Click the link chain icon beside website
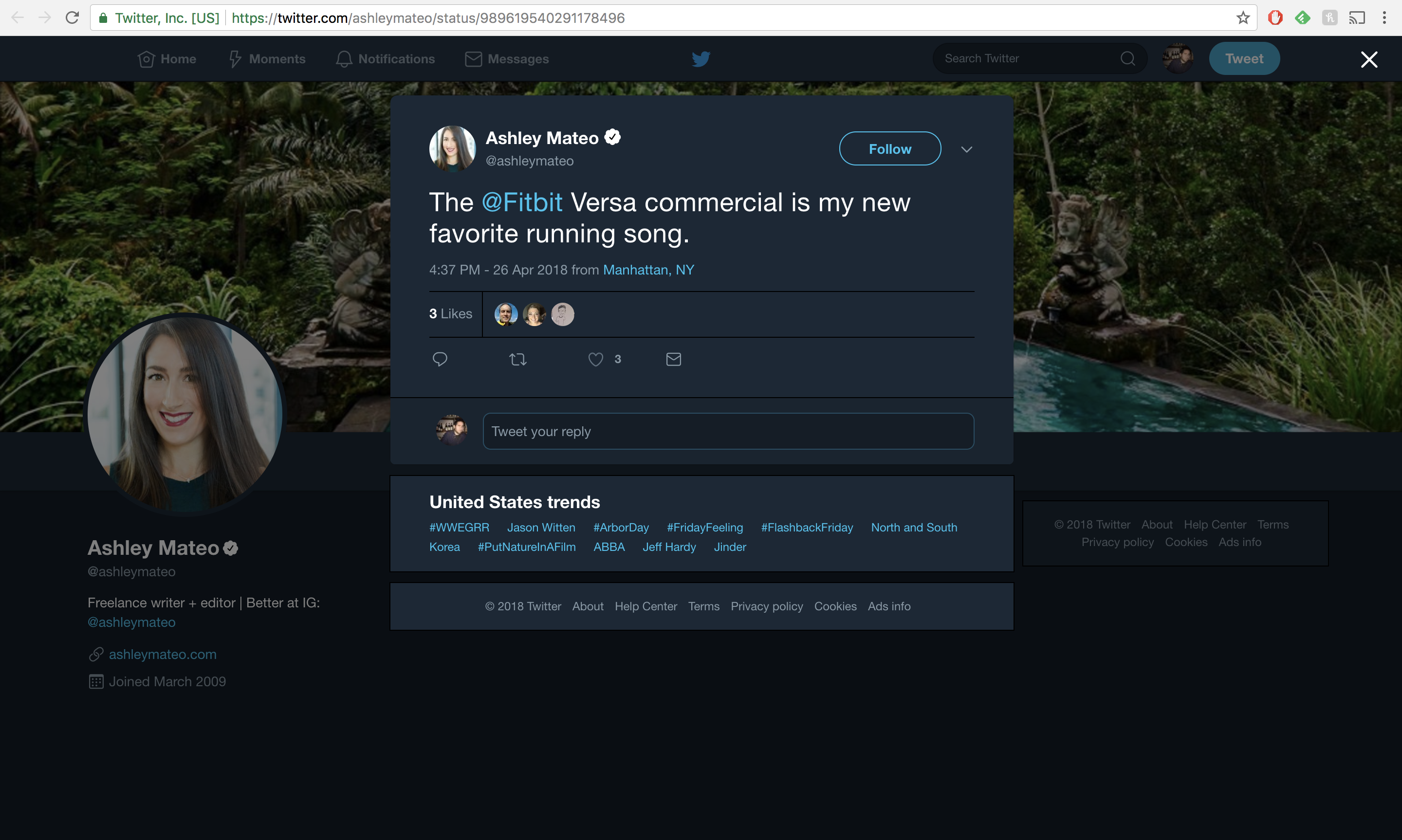The image size is (1402, 840). click(95, 655)
